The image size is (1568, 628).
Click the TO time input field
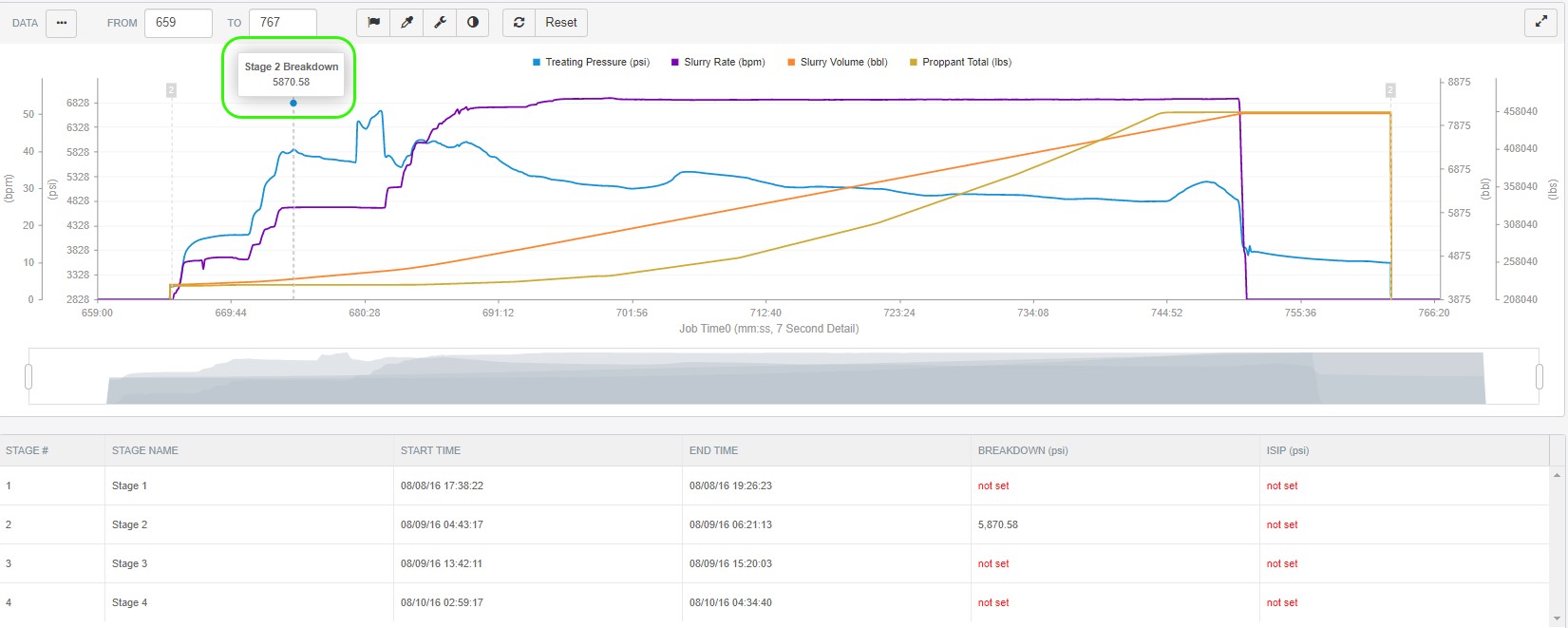pos(282,23)
